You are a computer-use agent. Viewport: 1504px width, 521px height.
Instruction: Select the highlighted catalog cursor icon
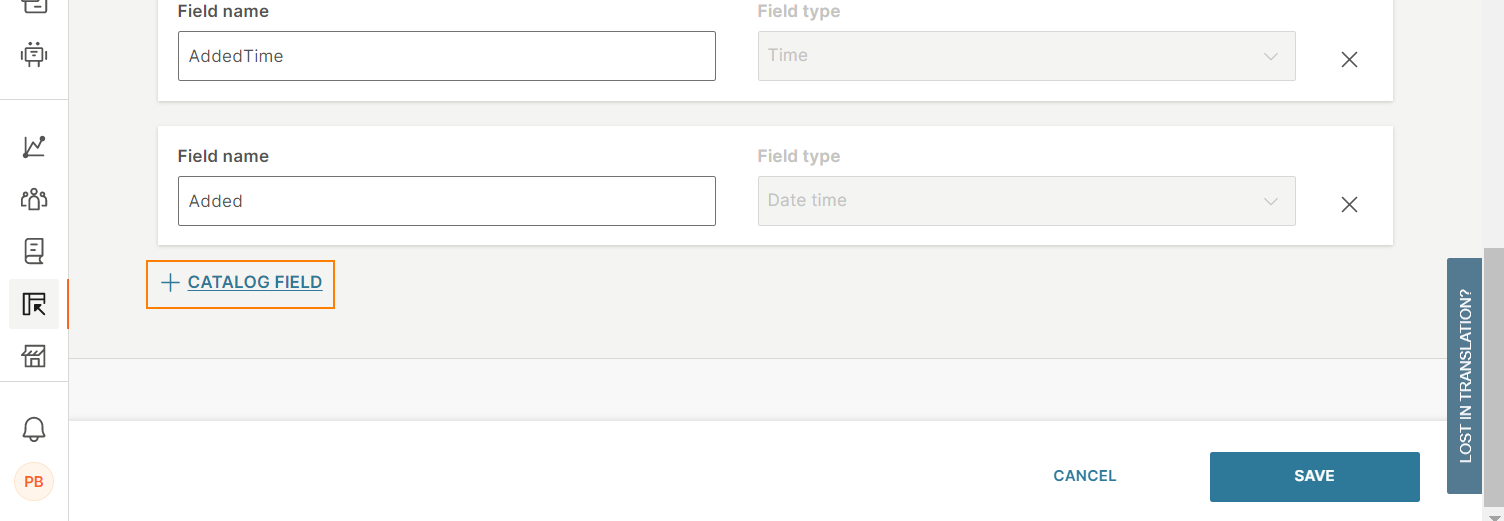[x=34, y=304]
